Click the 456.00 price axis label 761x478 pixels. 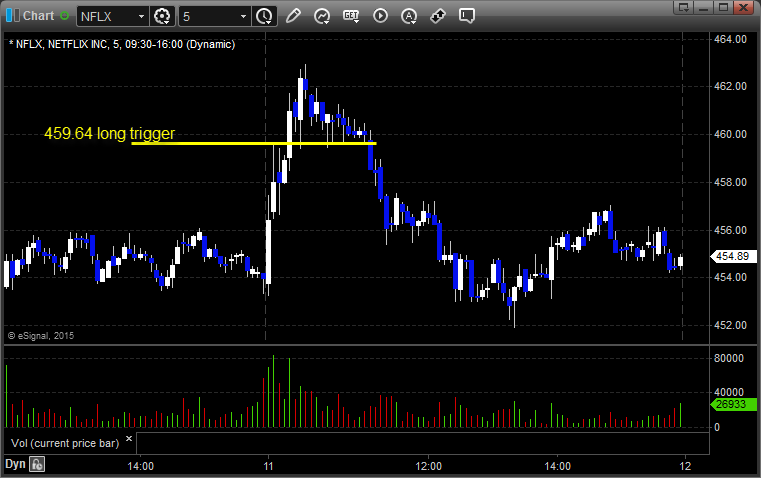pyautogui.click(x=730, y=230)
